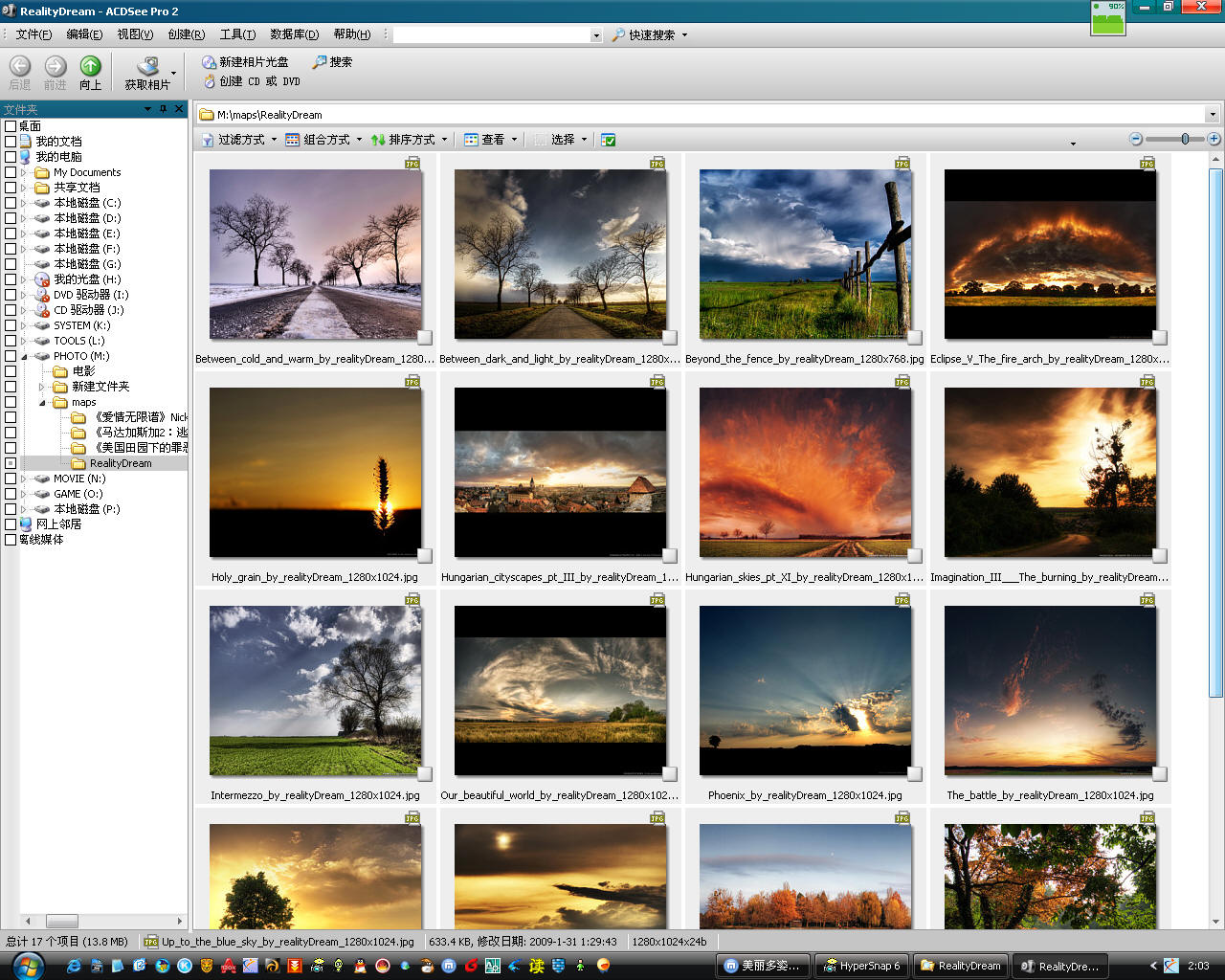The image size is (1225, 980).
Task: Switch to HyperSnap 6 taskbar button
Action: click(861, 966)
